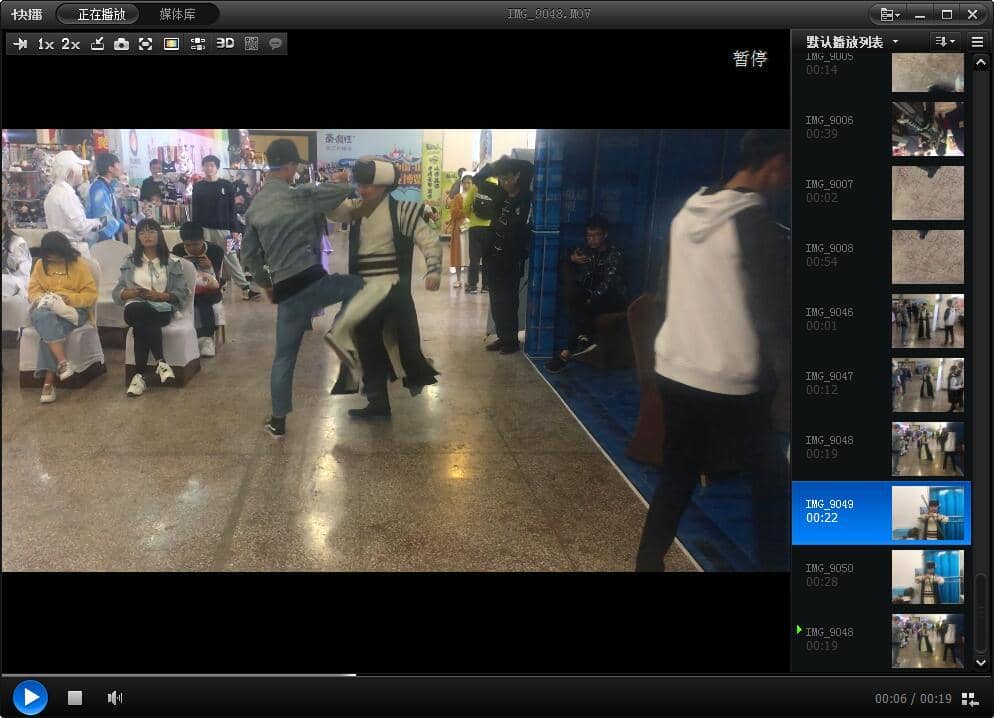Take a snapshot with the camera icon
Image resolution: width=994 pixels, height=718 pixels.
coord(121,44)
